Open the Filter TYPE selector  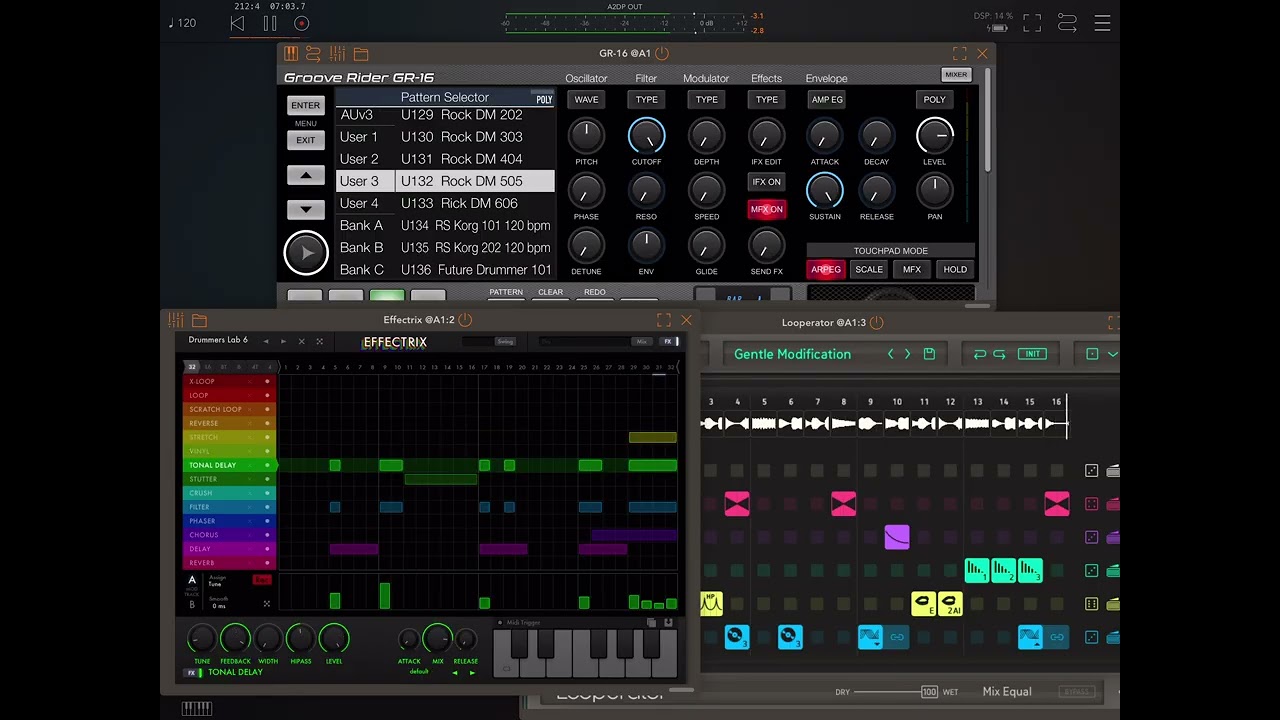647,100
